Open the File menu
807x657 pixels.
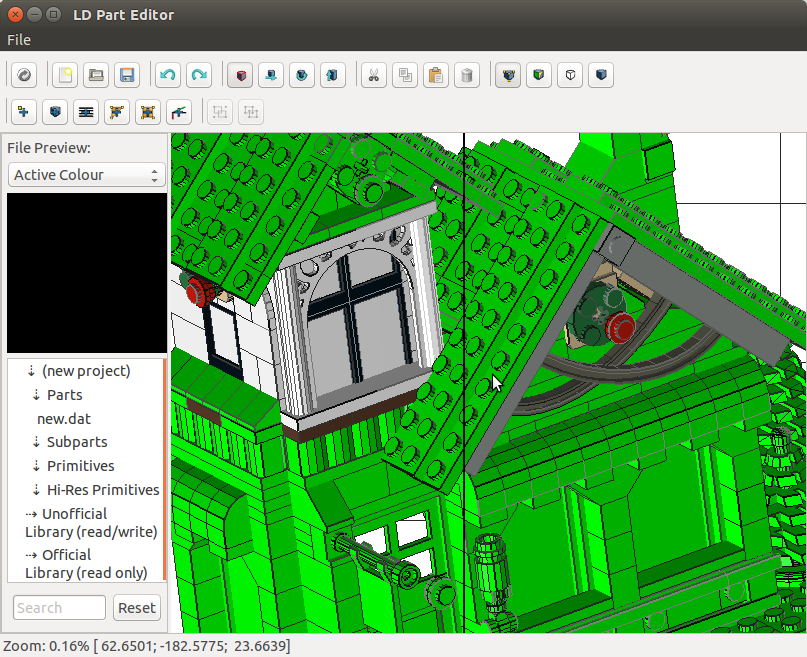19,40
